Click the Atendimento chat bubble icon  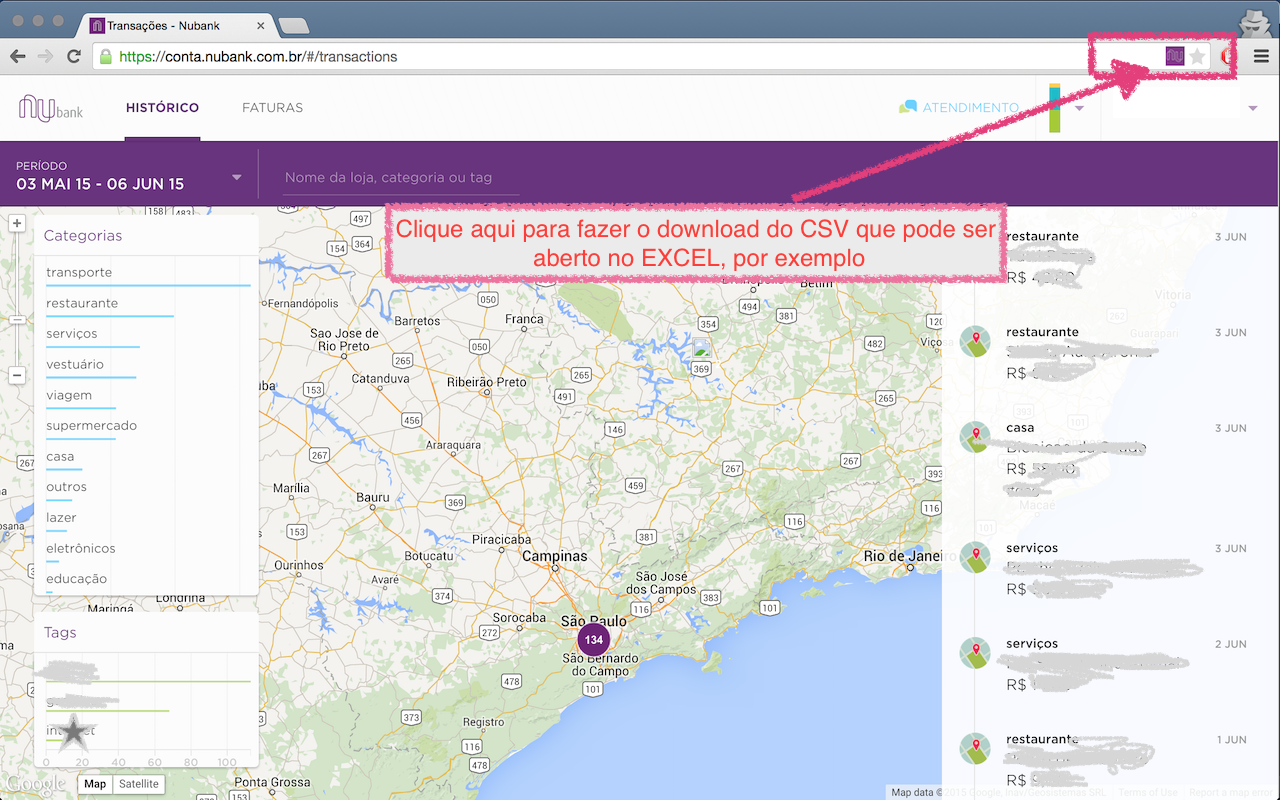click(908, 107)
